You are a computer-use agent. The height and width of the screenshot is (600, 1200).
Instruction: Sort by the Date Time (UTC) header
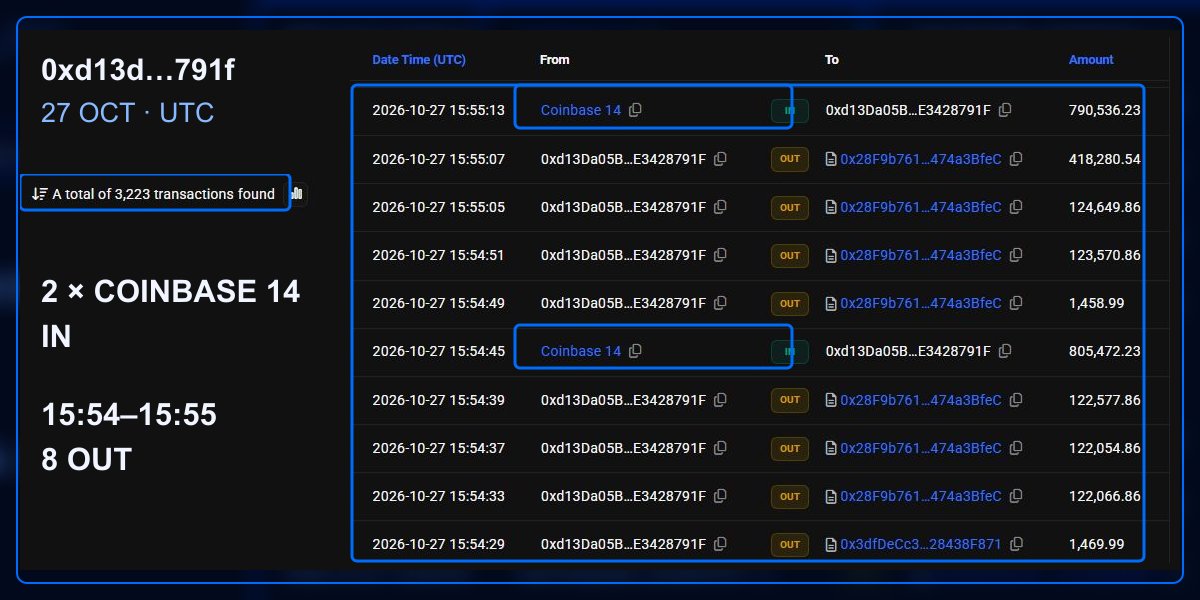click(418, 60)
